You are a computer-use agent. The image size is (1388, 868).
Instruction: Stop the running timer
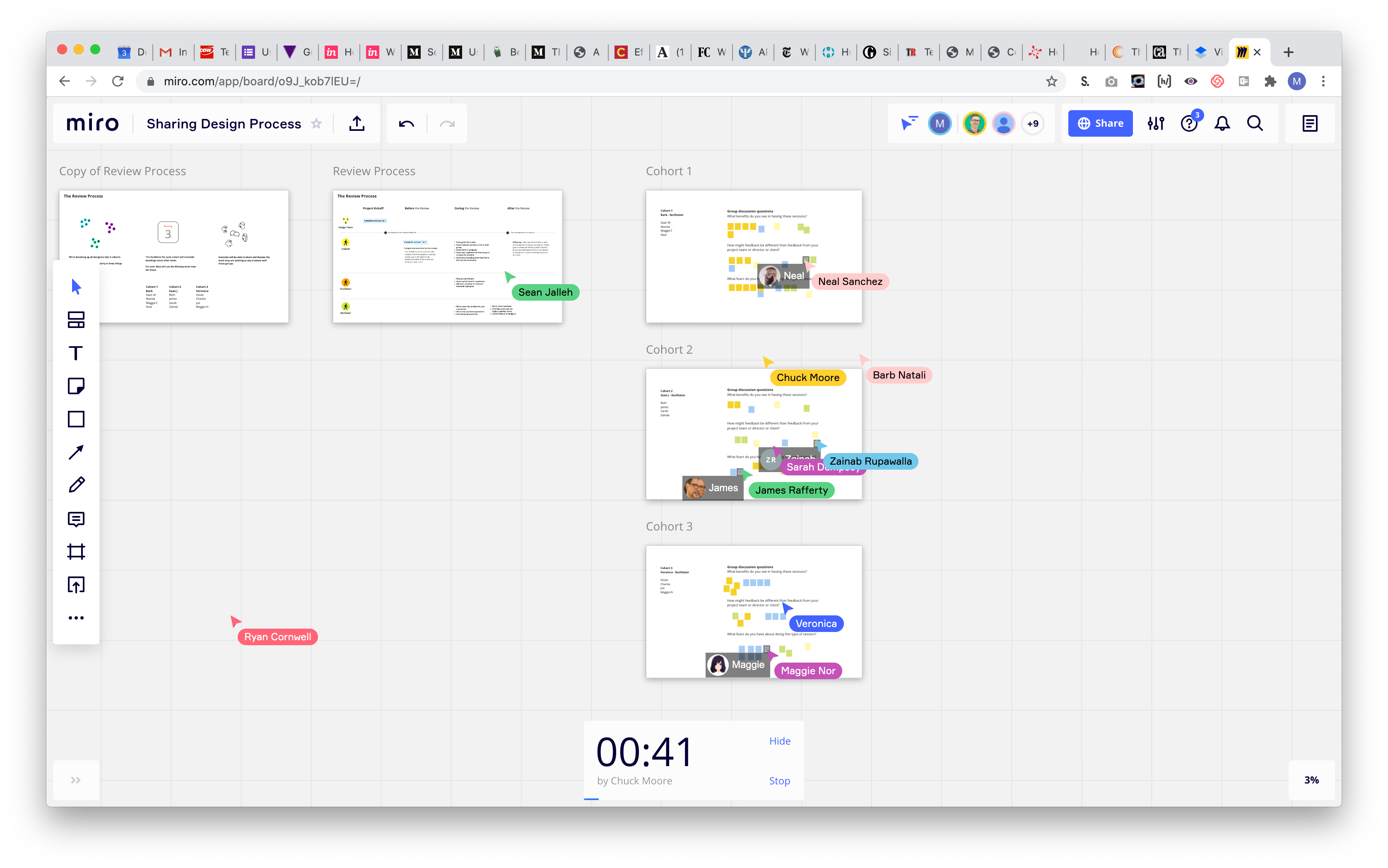pos(779,781)
